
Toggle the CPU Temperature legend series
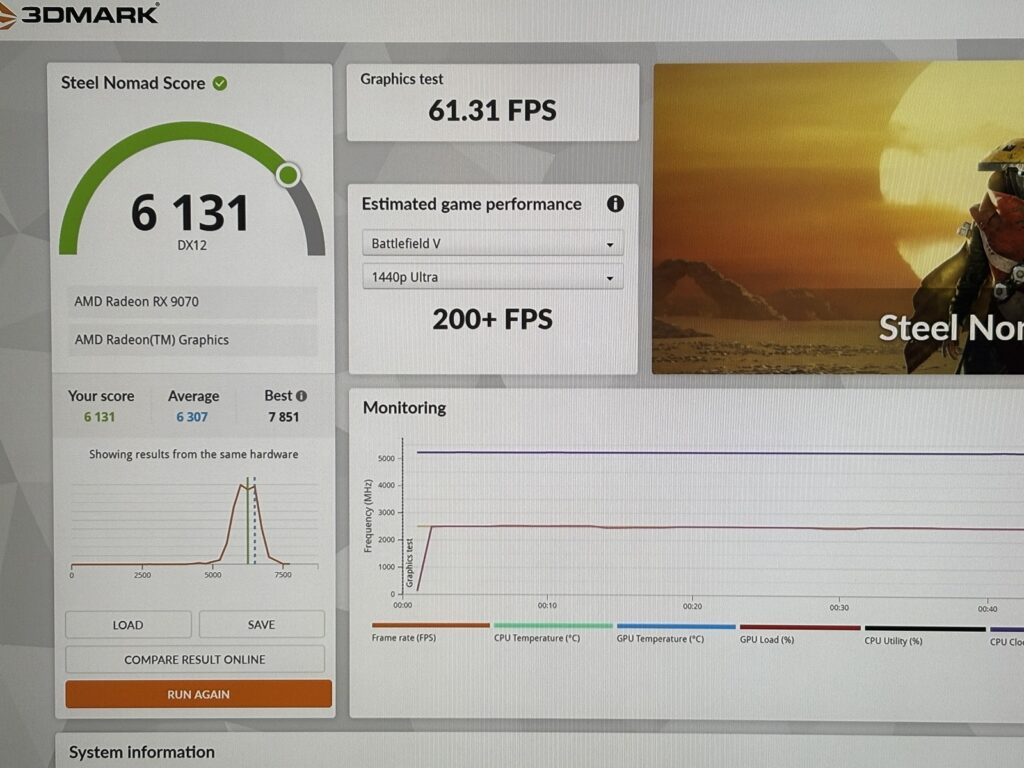click(537, 638)
